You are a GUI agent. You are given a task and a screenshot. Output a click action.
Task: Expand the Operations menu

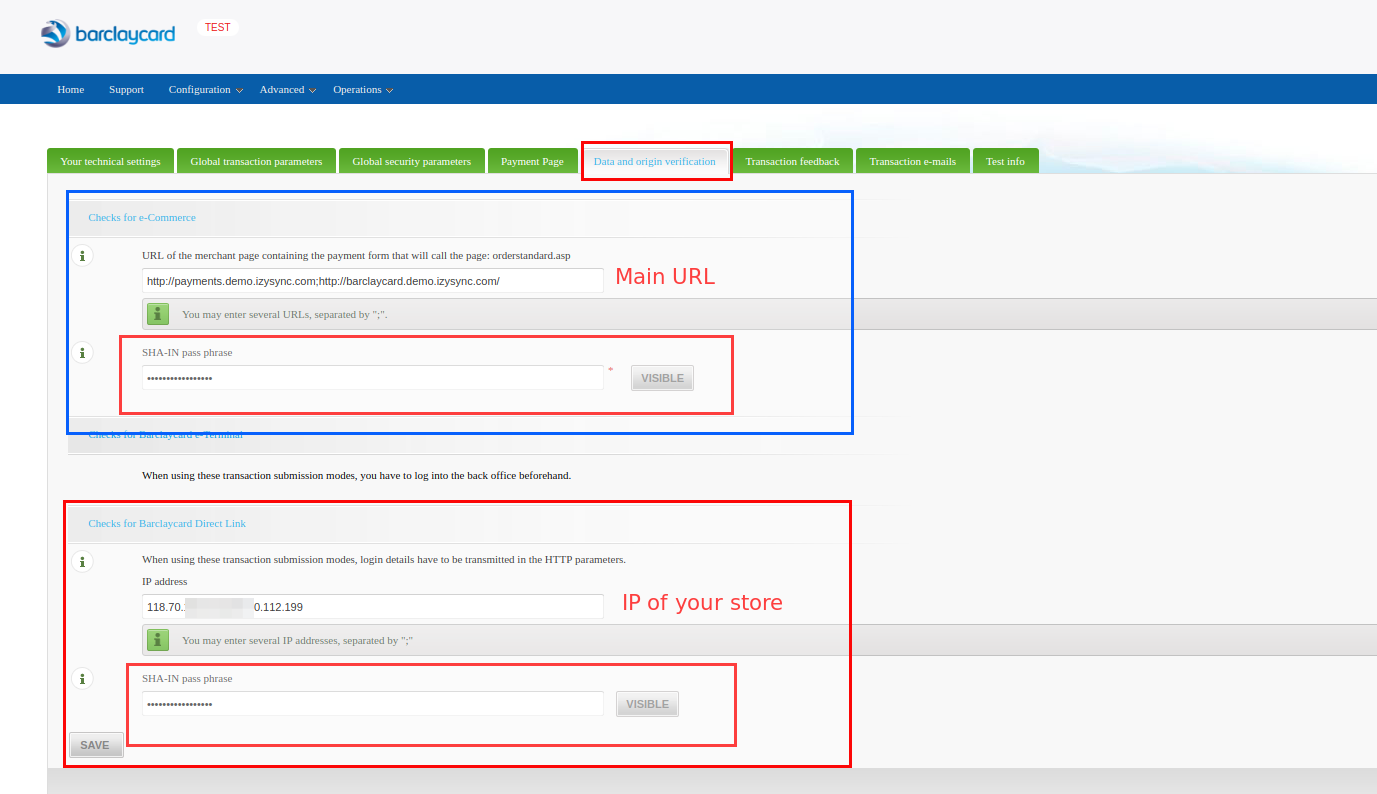click(362, 90)
